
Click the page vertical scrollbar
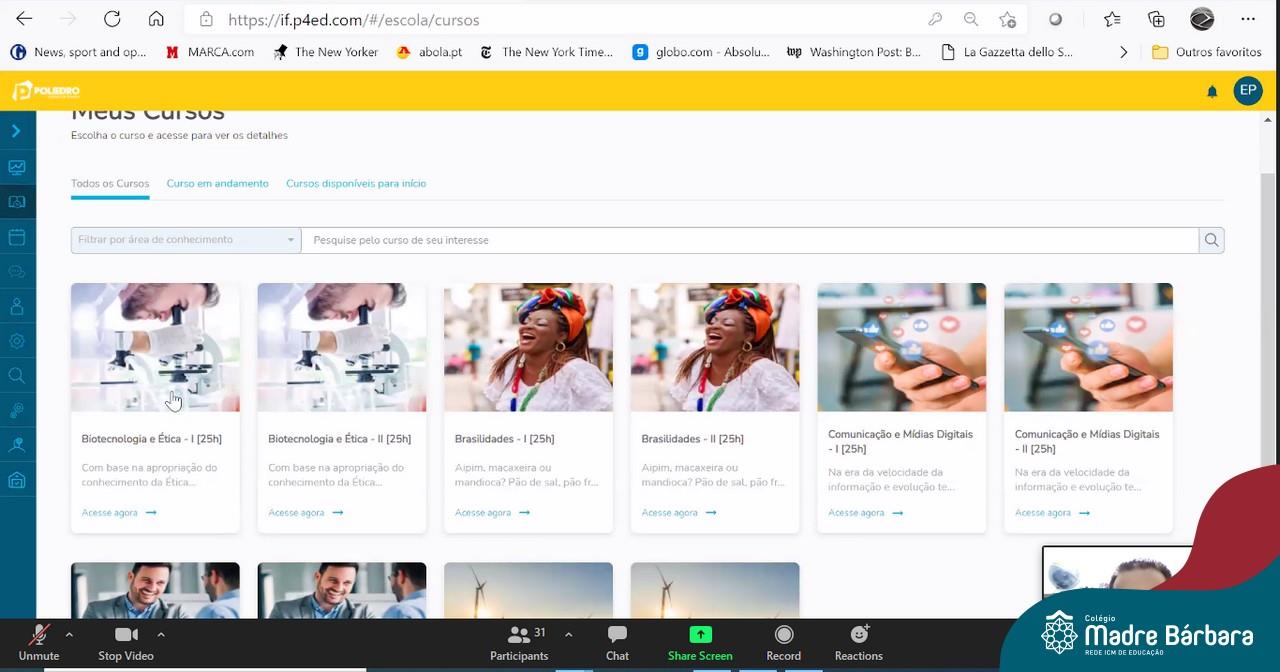point(1268,300)
